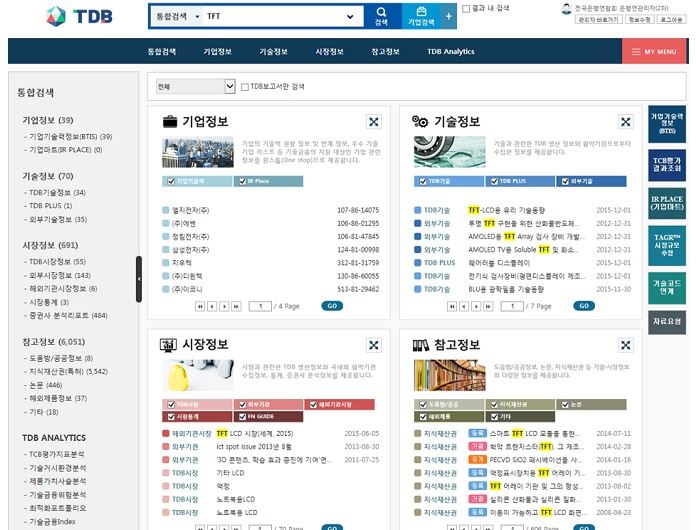Click the 기업검색 briefcase icon button
696x530 pixels.
(x=419, y=17)
